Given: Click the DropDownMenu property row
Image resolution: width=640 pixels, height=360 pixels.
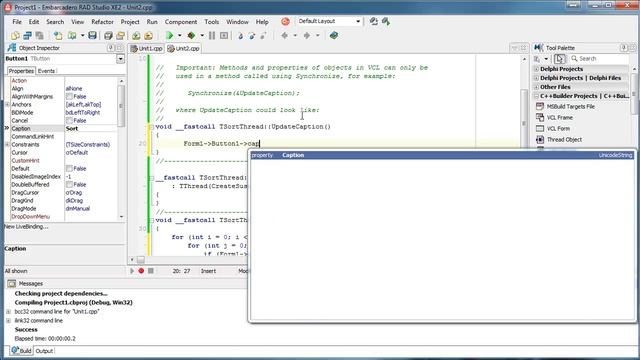Looking at the screenshot, I should 64,217.
